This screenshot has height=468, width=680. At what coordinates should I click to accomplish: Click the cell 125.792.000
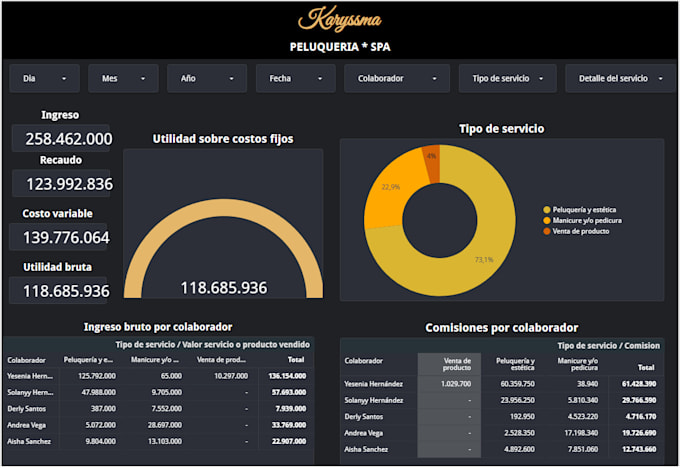[97, 376]
